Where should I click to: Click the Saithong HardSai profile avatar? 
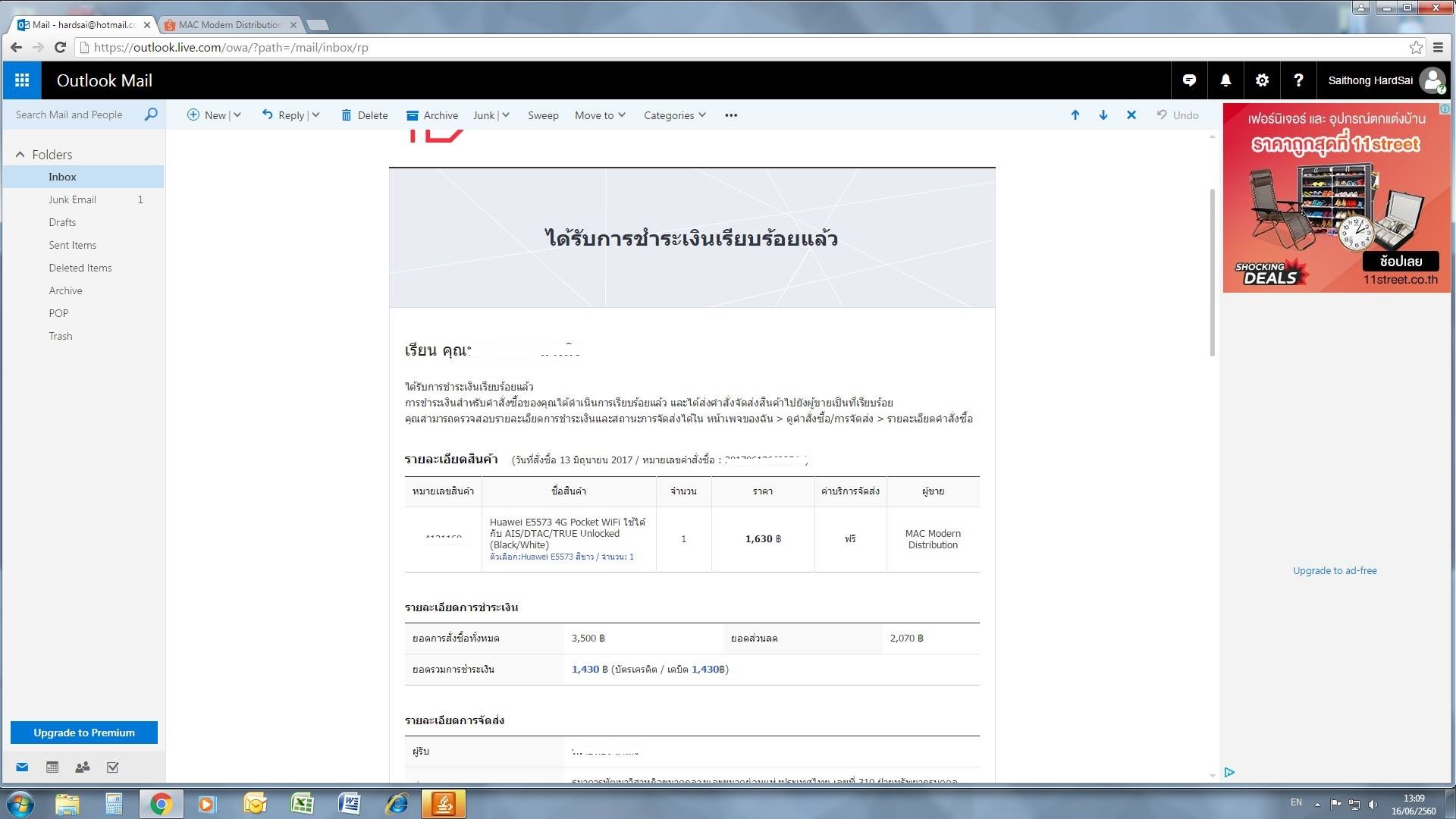pyautogui.click(x=1432, y=80)
